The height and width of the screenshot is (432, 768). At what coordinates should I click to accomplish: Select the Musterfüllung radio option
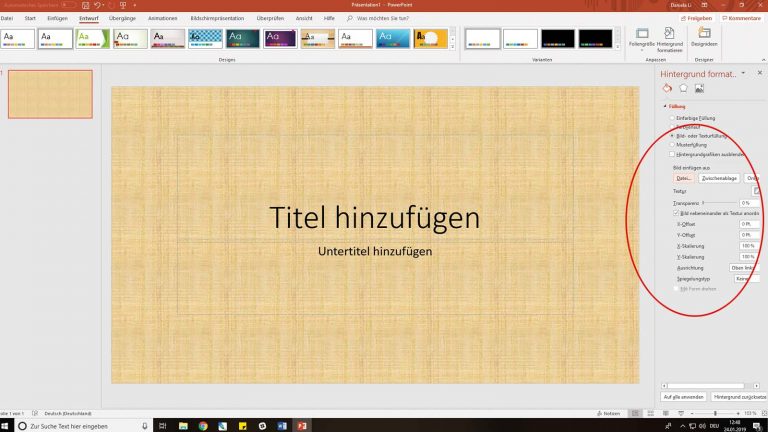(671, 145)
